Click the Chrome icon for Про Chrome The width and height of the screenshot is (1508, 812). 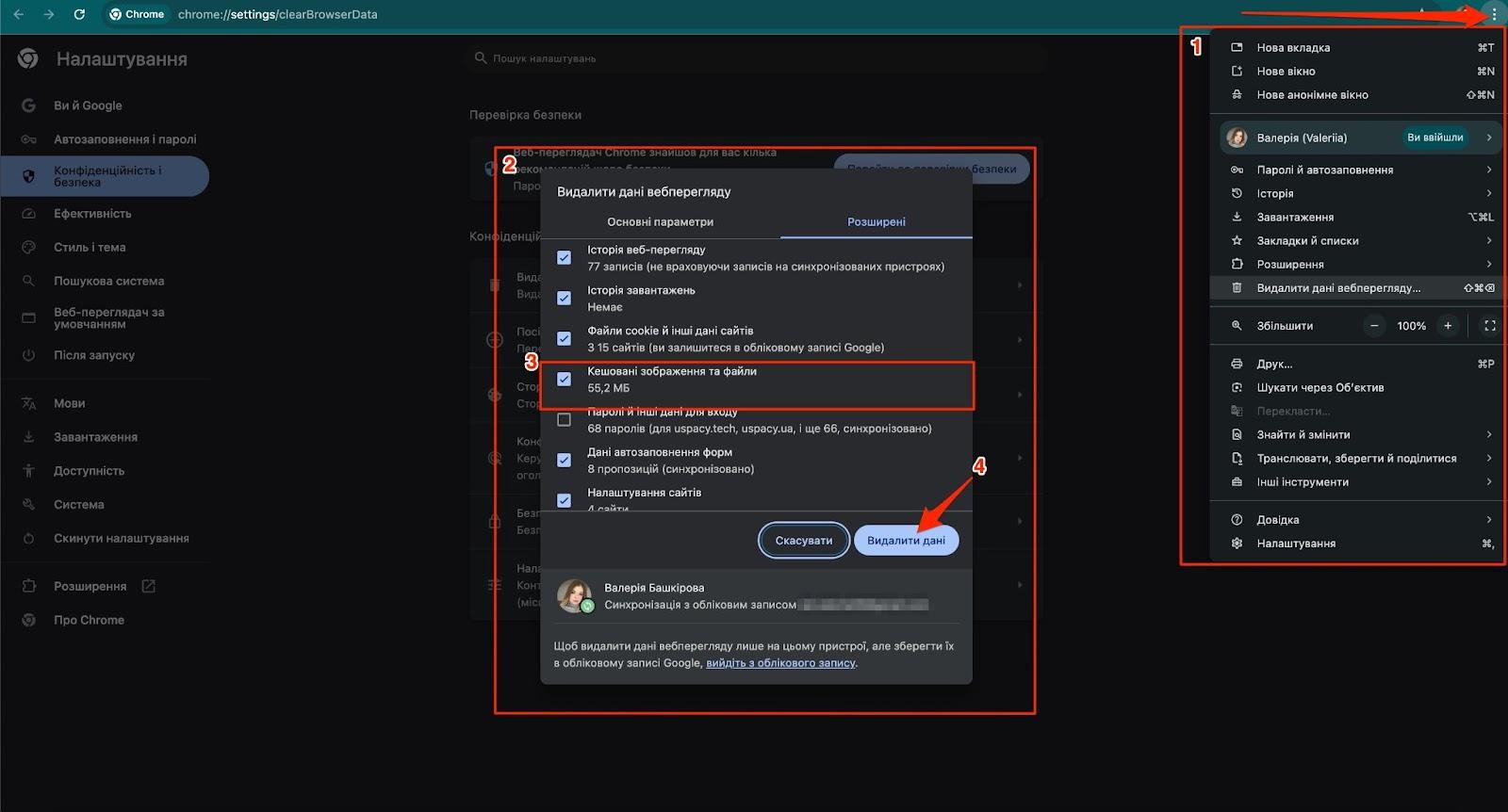coord(28,620)
